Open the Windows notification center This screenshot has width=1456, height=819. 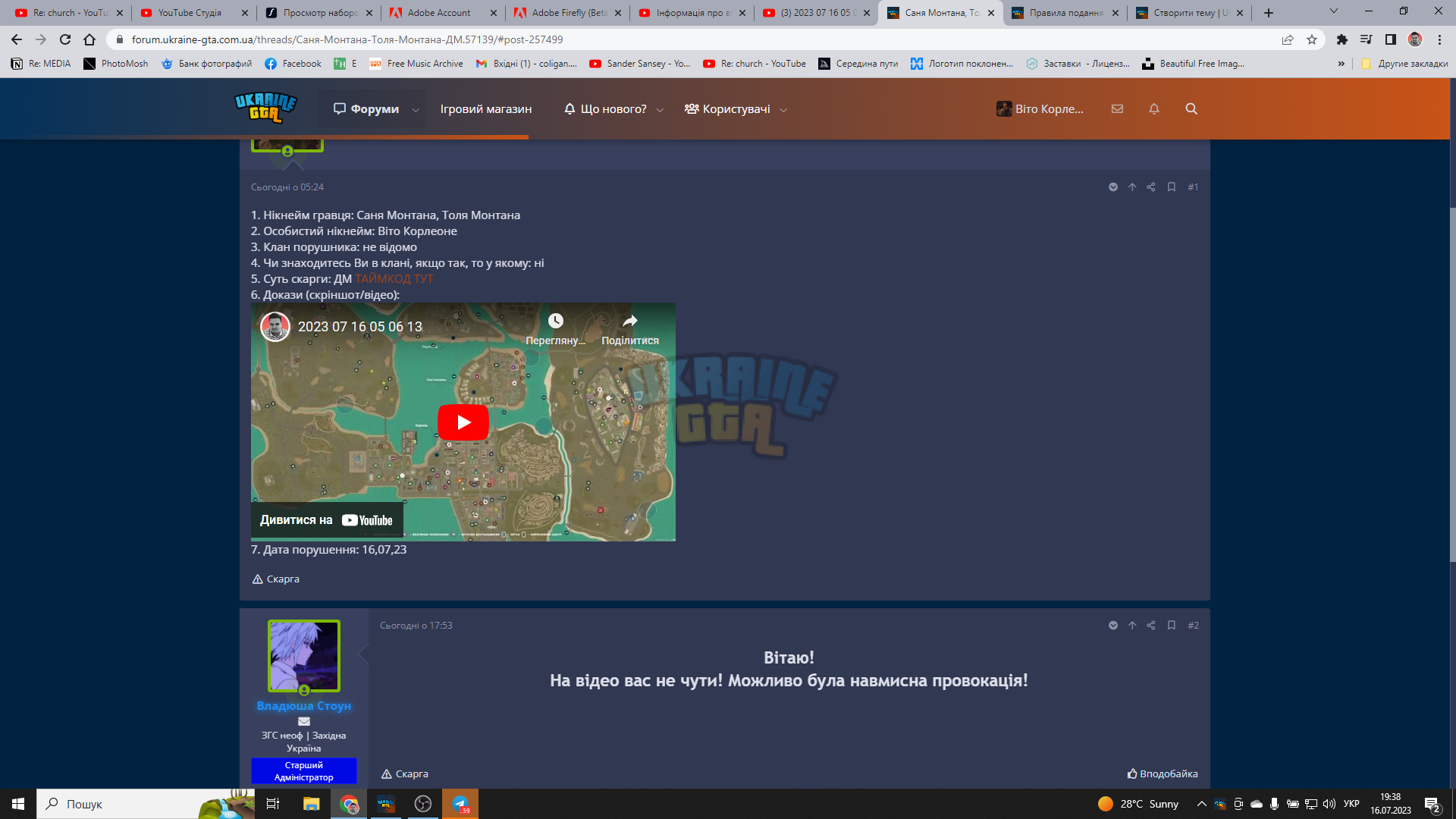pos(1432,804)
